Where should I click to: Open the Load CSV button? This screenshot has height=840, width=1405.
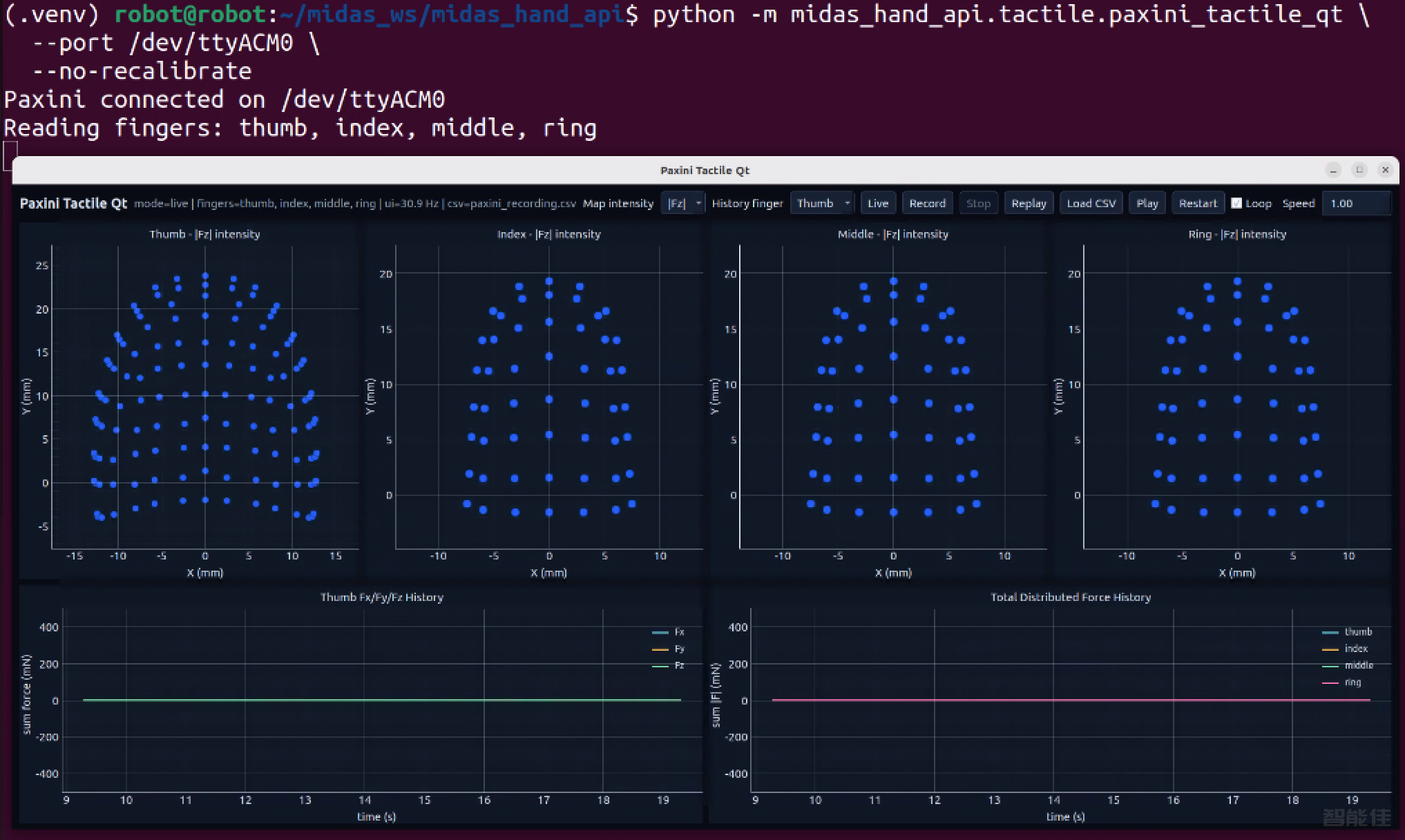pyautogui.click(x=1091, y=203)
